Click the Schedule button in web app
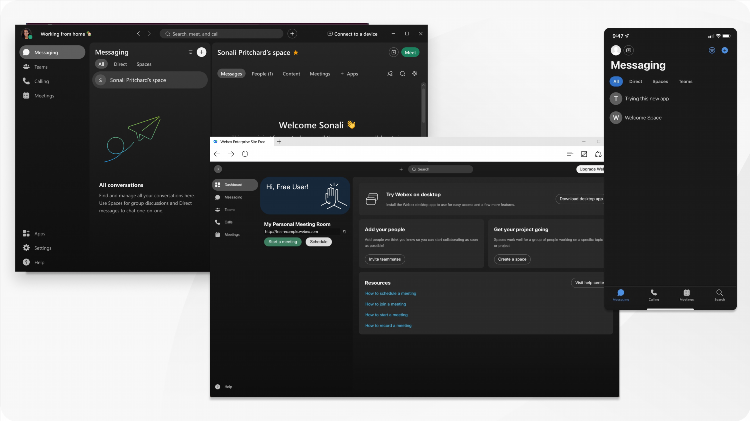 319,242
